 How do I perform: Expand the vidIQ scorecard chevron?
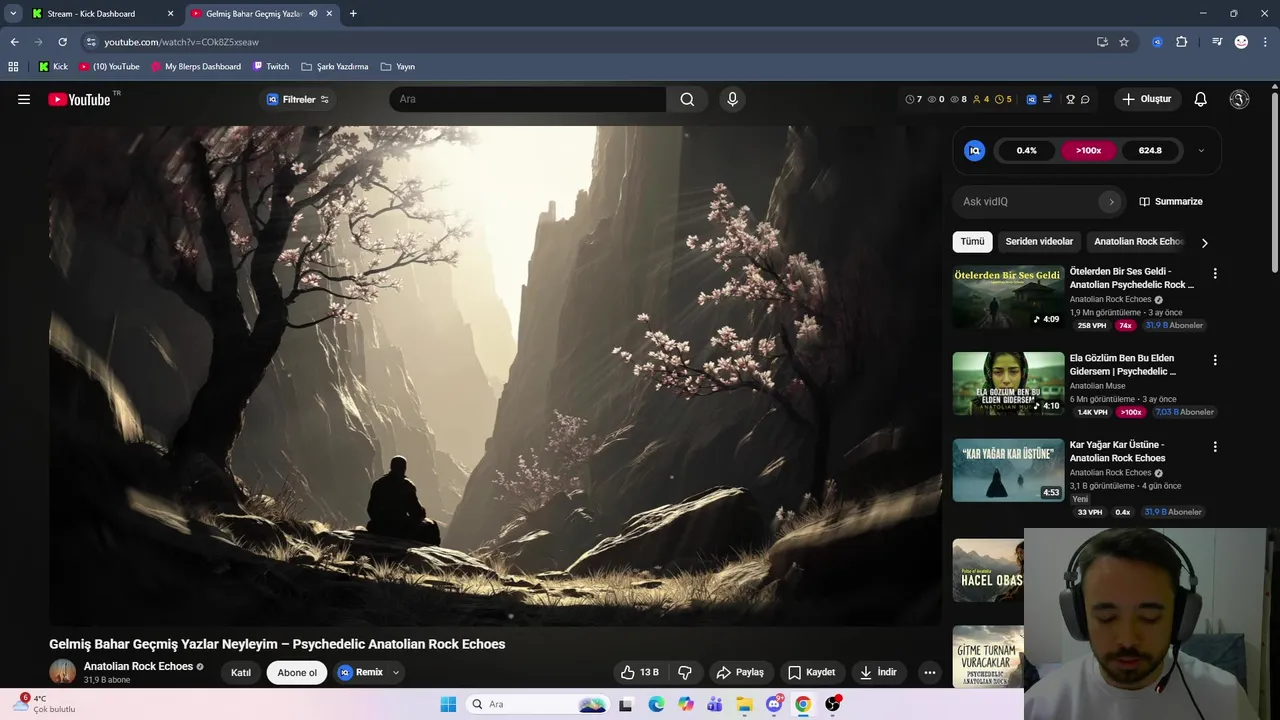(x=1201, y=151)
